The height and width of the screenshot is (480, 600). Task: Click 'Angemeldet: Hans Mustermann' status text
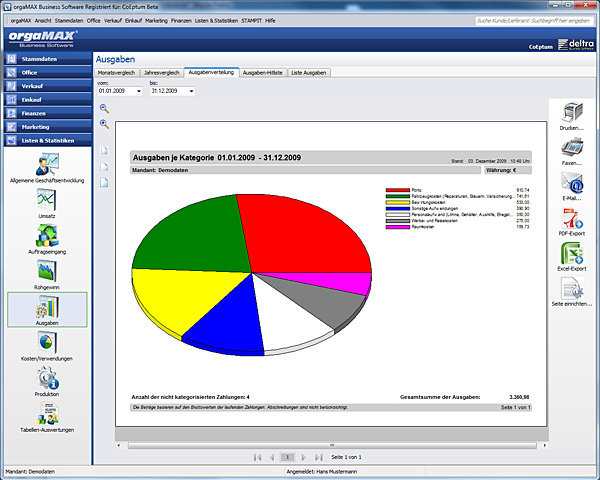(322, 472)
